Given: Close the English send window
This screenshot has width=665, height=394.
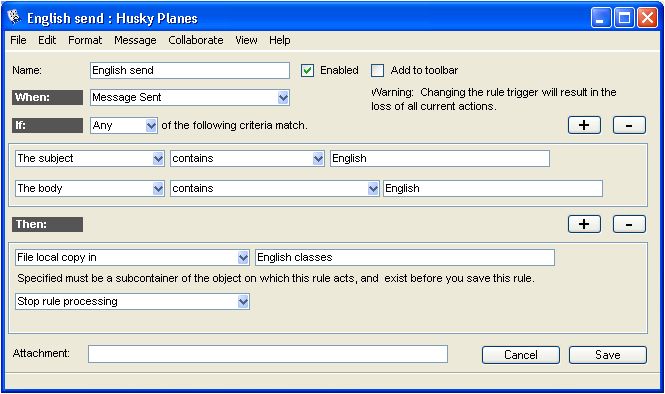Looking at the screenshot, I should (647, 18).
